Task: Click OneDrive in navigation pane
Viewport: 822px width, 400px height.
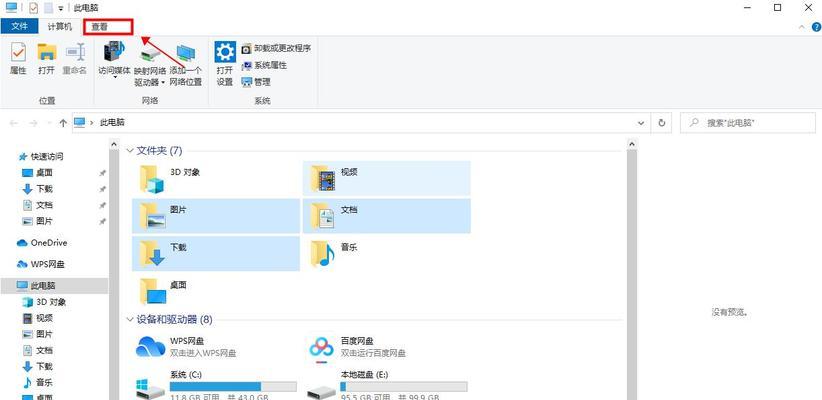Action: pyautogui.click(x=49, y=243)
